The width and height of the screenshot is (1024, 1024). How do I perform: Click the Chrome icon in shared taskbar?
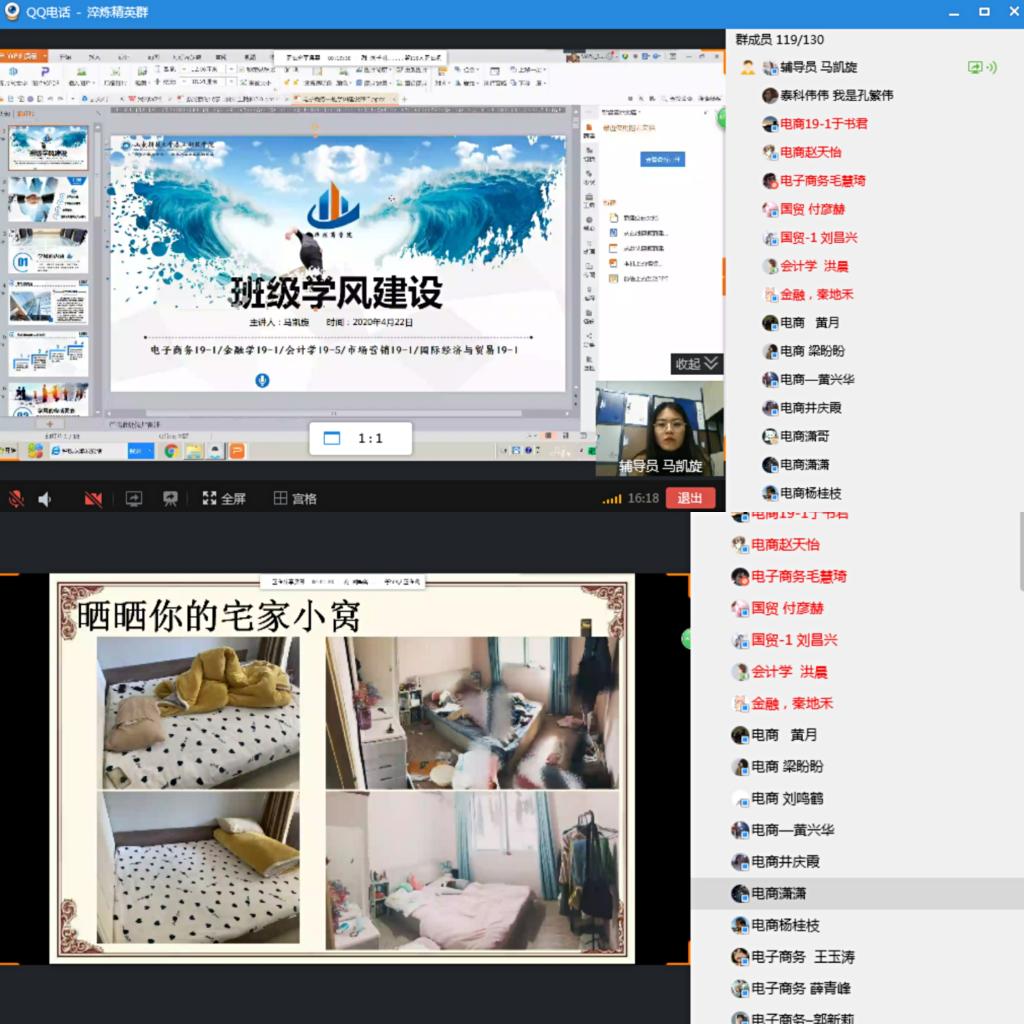pos(172,451)
